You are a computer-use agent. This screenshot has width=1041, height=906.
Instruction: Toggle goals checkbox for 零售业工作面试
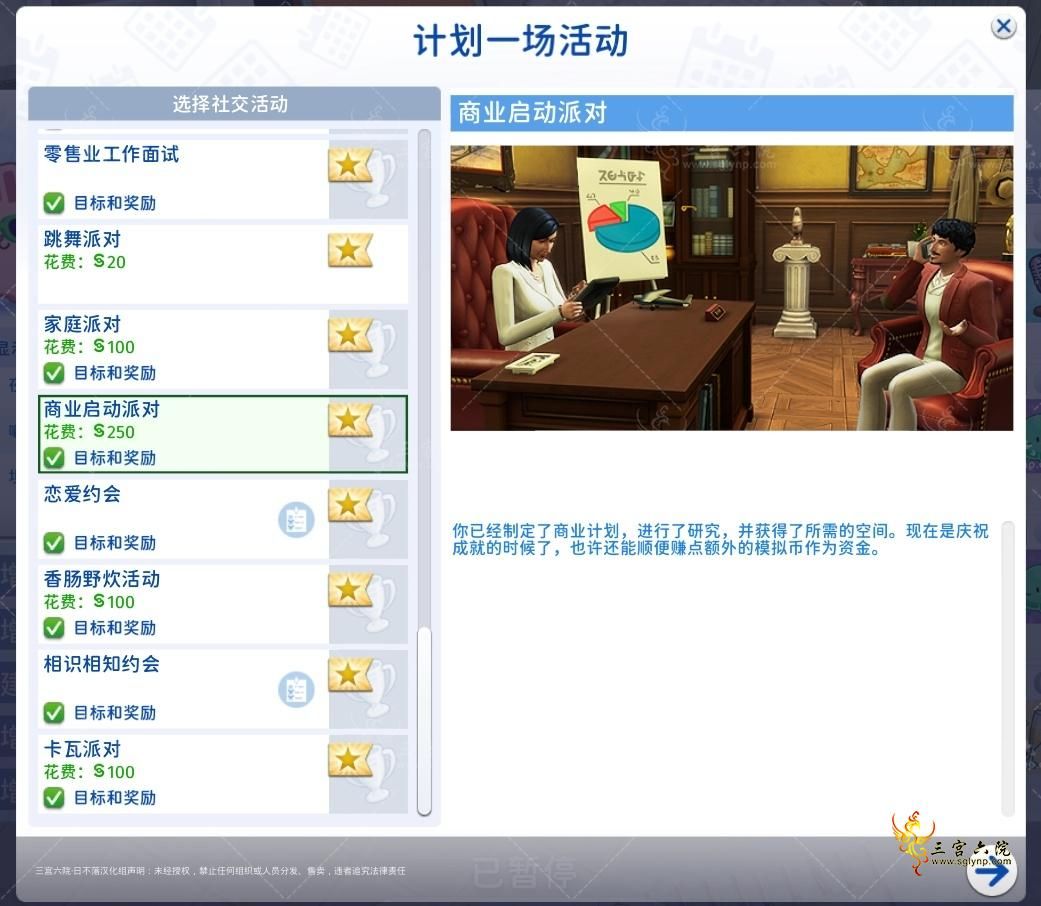(54, 203)
